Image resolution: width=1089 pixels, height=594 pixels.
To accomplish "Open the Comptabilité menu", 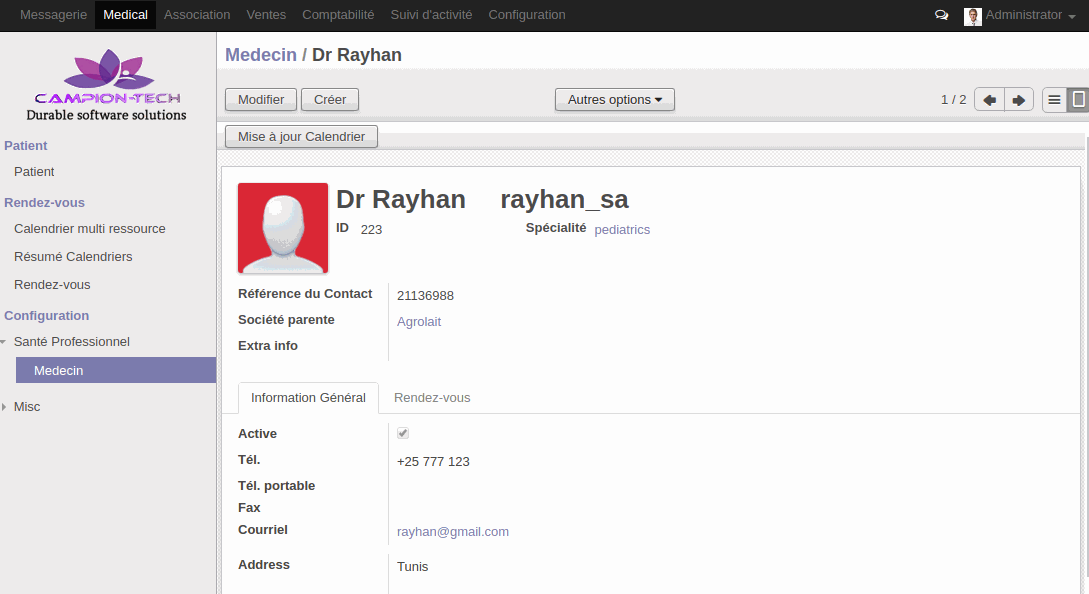I will (x=338, y=15).
